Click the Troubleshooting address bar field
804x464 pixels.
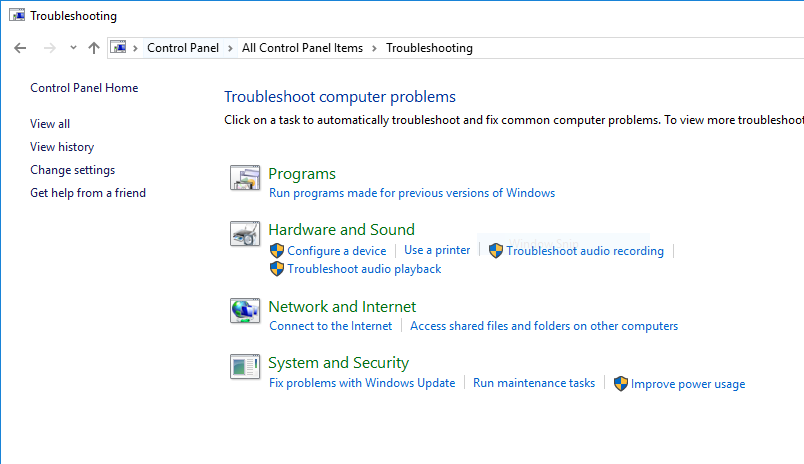point(600,48)
